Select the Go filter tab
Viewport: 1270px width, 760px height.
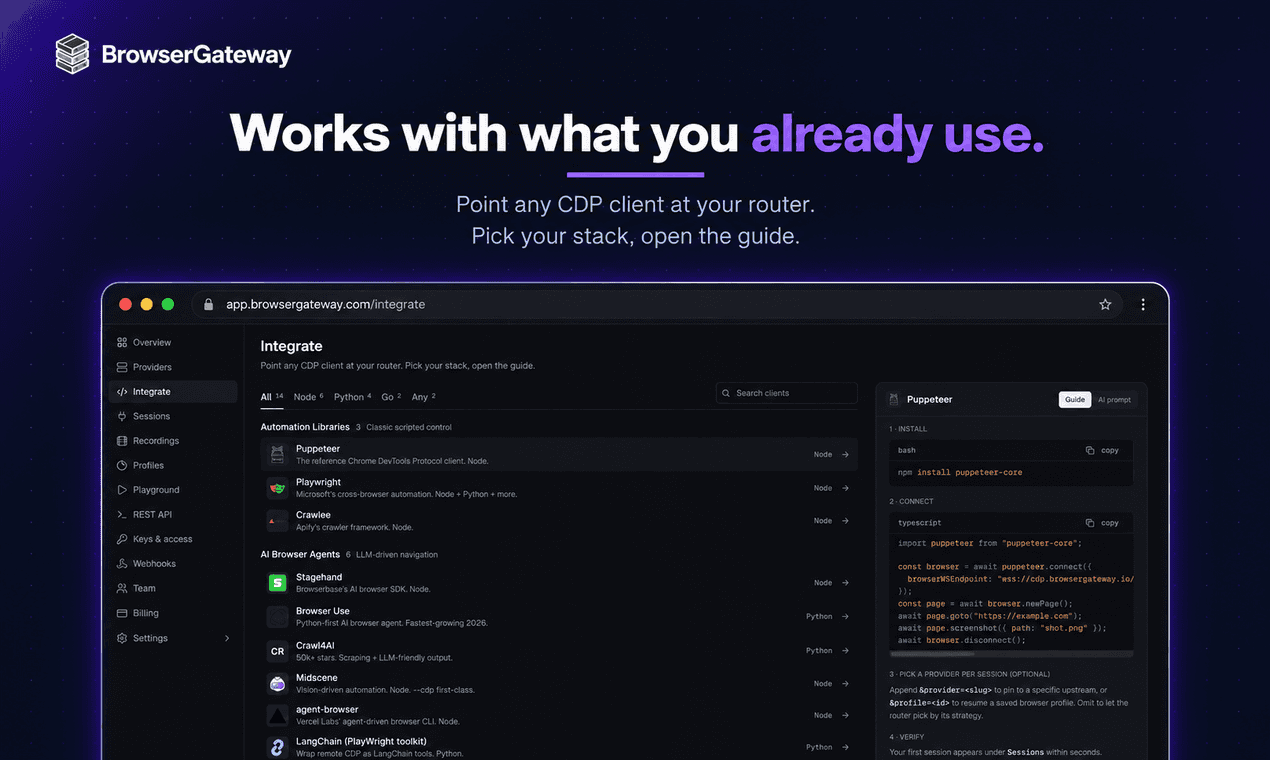pyautogui.click(x=391, y=397)
